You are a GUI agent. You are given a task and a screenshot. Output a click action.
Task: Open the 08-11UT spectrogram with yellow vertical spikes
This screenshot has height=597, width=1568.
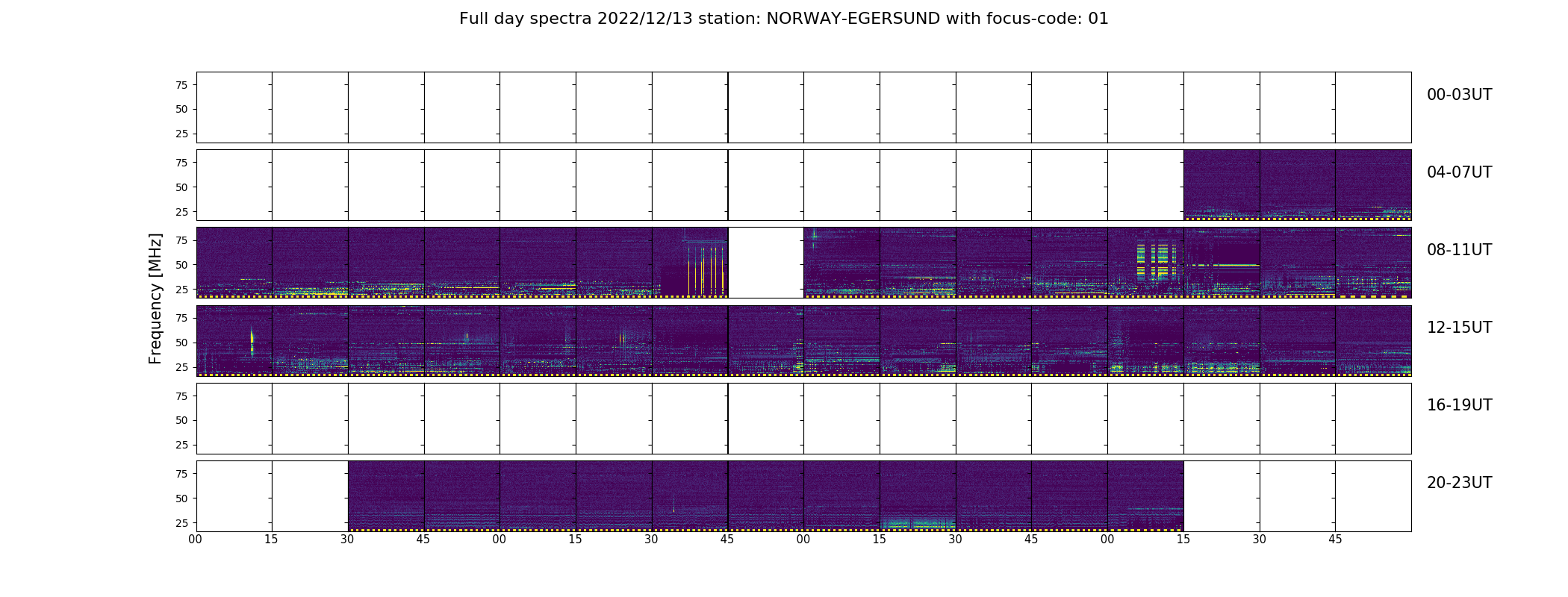coord(690,263)
